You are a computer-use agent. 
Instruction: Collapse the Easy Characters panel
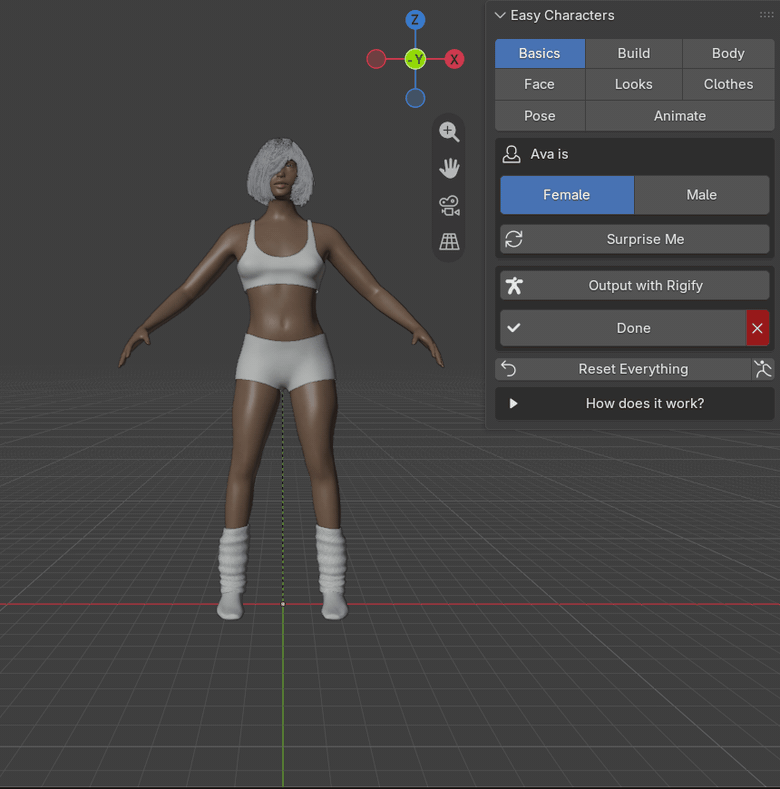pos(500,16)
